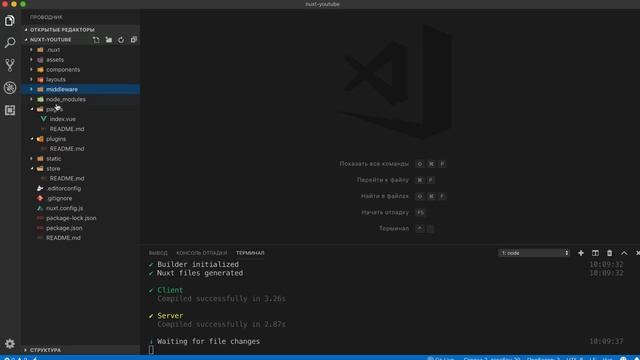Collapse the plugins folder

tap(81, 139)
